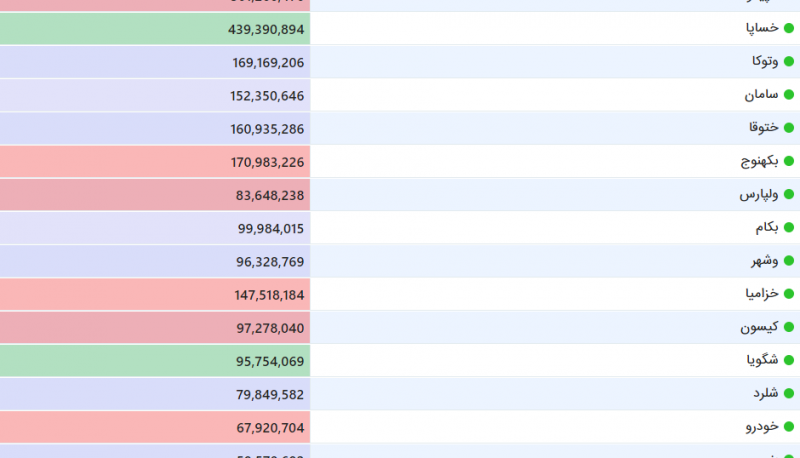Select the value 439,390,894

[266, 30]
